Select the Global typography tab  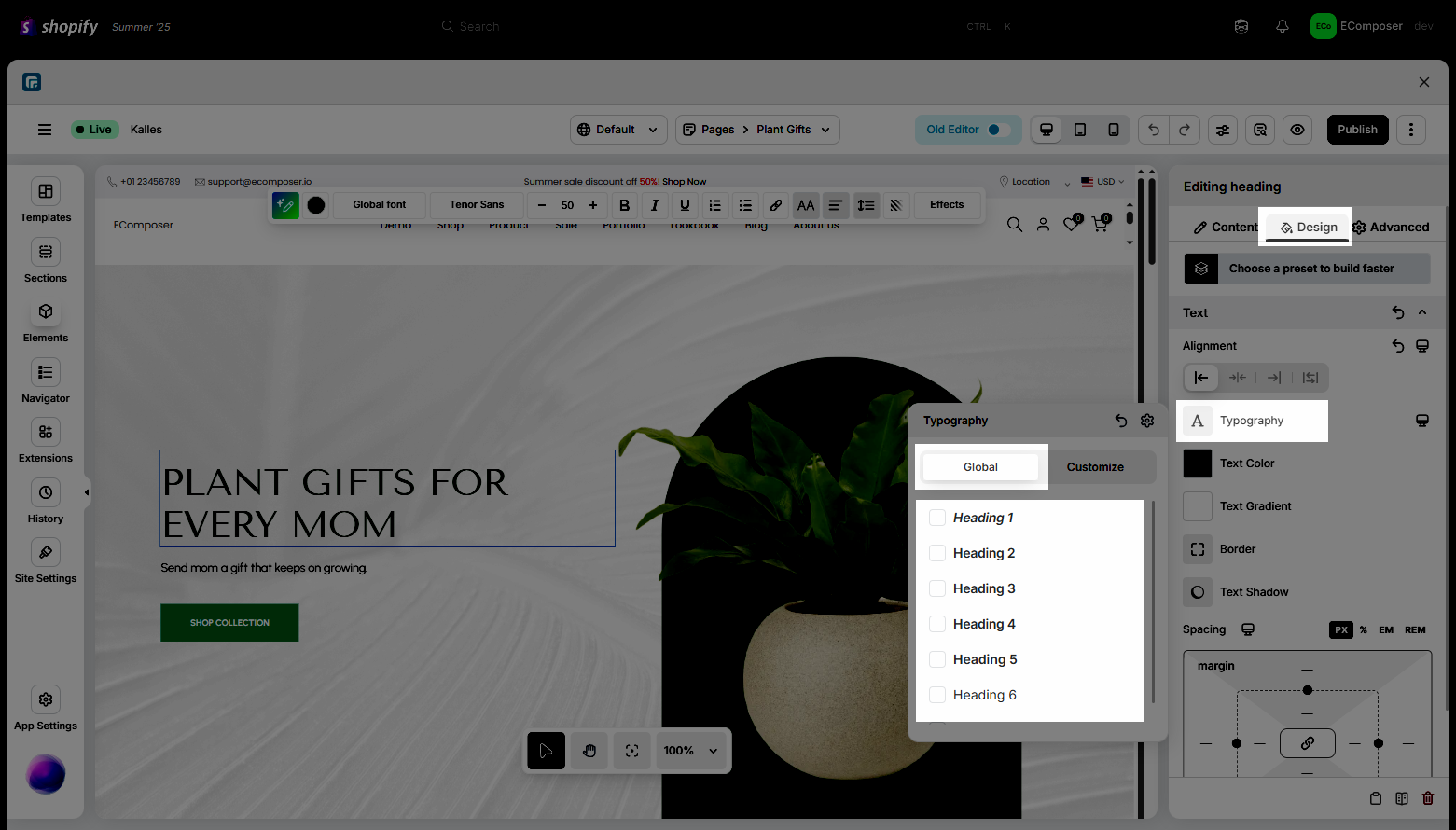point(980,467)
